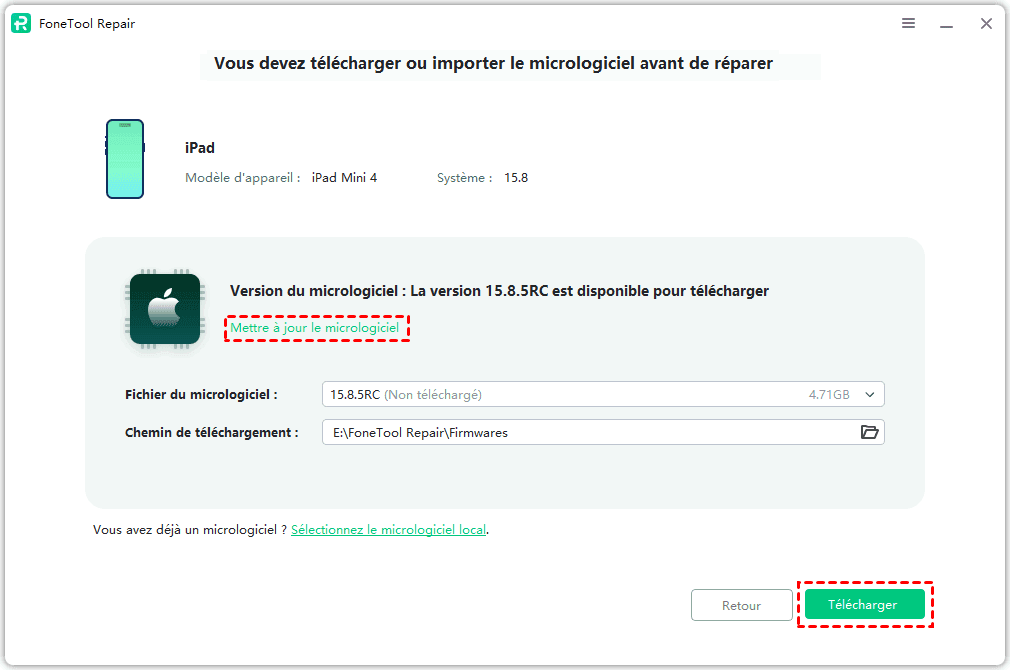Close the FoneTool Repair window
The image size is (1010, 670).
click(986, 24)
